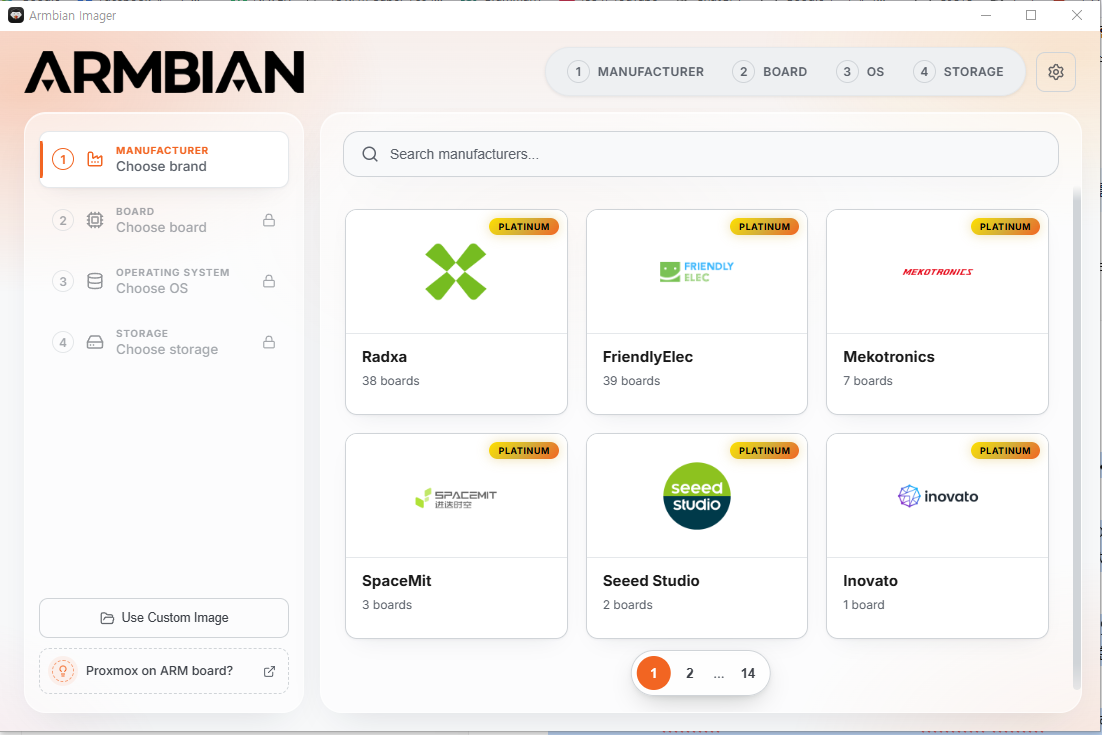Go to page 1 of manufacturers
This screenshot has width=1102, height=735.
pyautogui.click(x=654, y=673)
